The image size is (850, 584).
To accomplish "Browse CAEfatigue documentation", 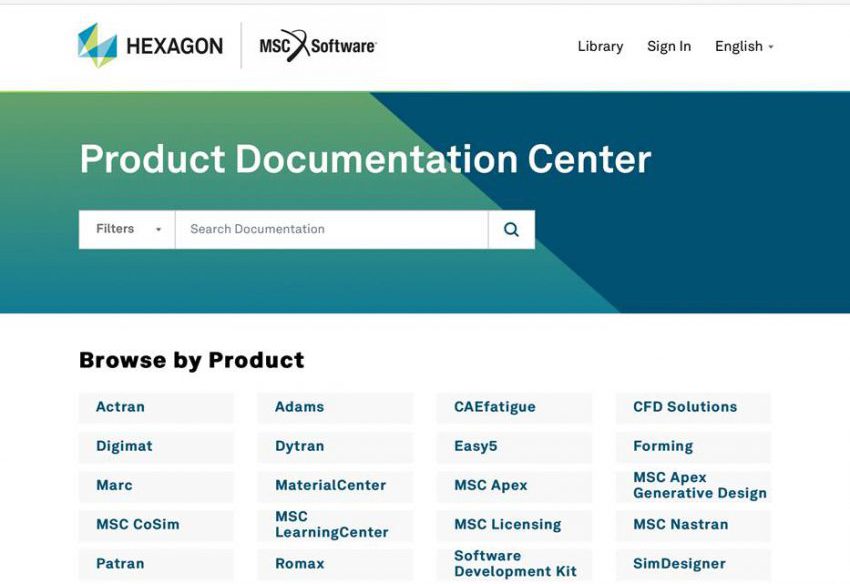I will pyautogui.click(x=514, y=407).
